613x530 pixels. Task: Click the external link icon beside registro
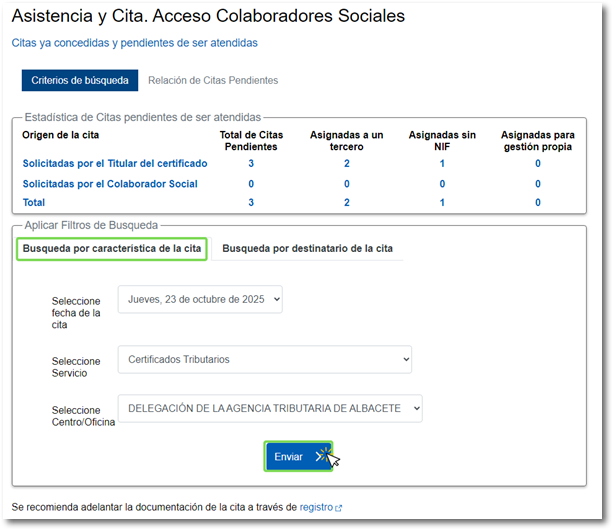(338, 508)
